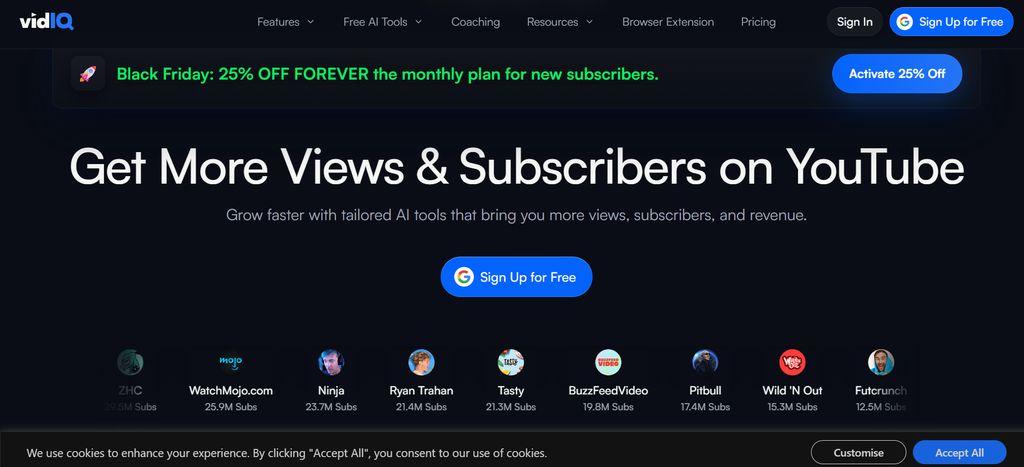This screenshot has height=467, width=1024.
Task: Select the Ninja channel avatar
Action: click(331, 362)
